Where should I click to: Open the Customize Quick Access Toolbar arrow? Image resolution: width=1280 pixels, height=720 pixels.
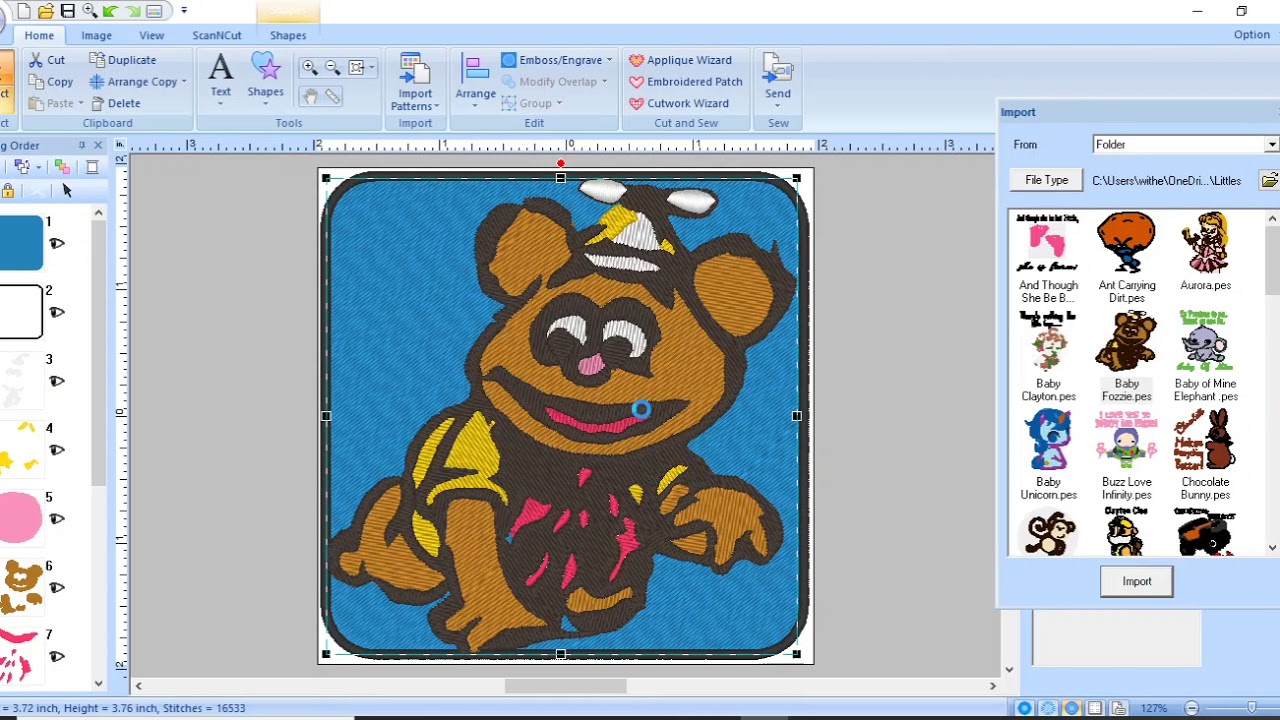pos(184,11)
